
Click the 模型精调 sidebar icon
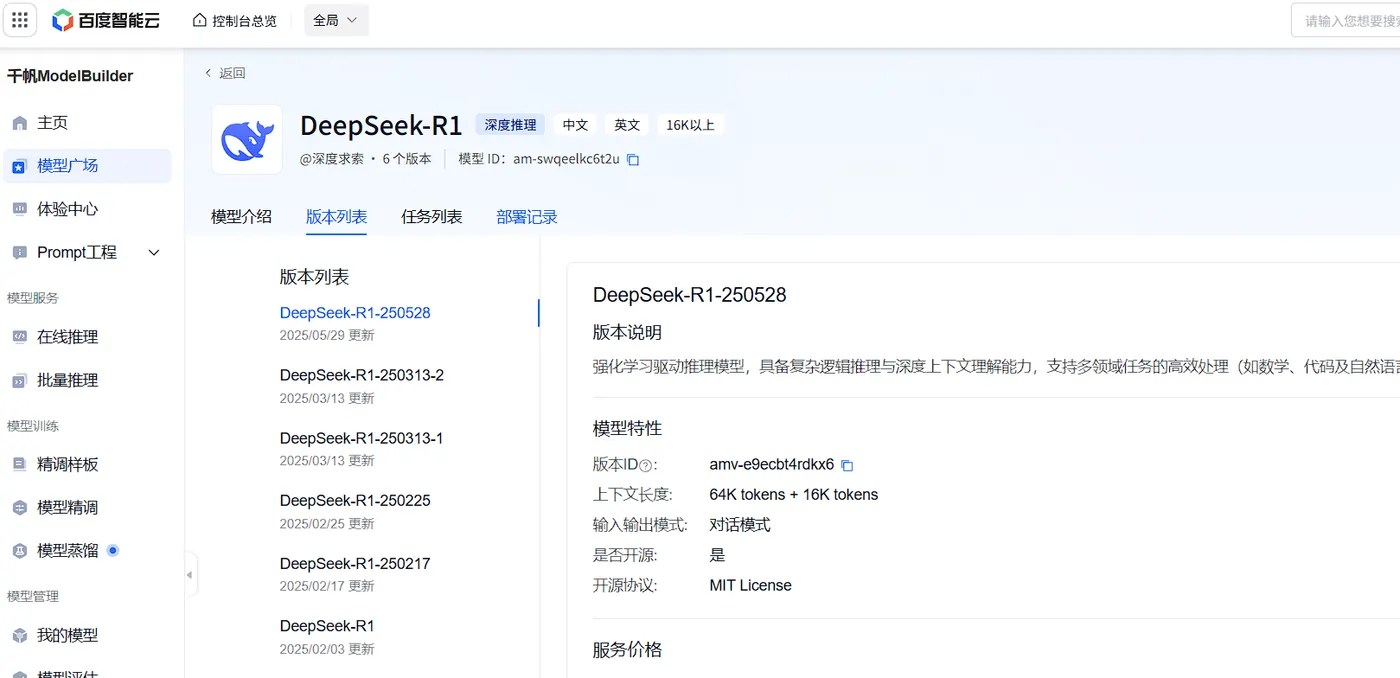(x=19, y=508)
